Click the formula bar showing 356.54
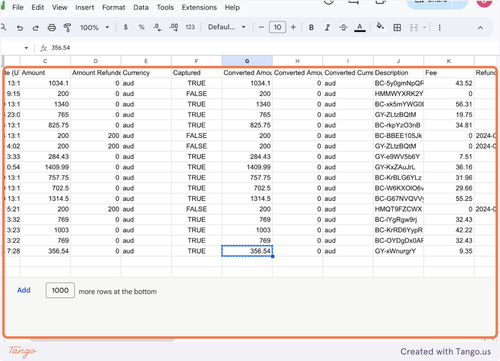The height and width of the screenshot is (361, 500). click(267, 48)
